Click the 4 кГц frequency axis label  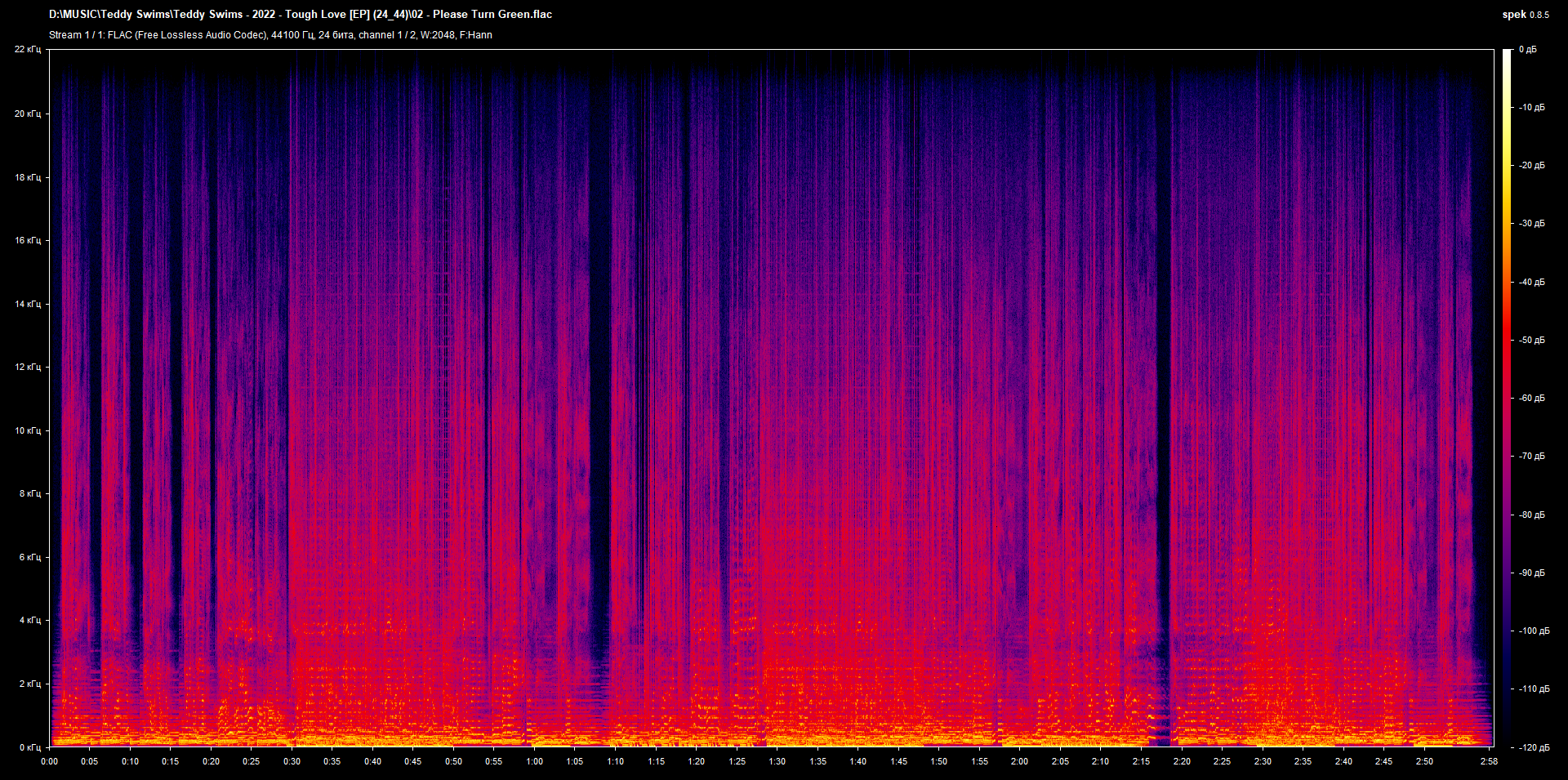[30, 620]
